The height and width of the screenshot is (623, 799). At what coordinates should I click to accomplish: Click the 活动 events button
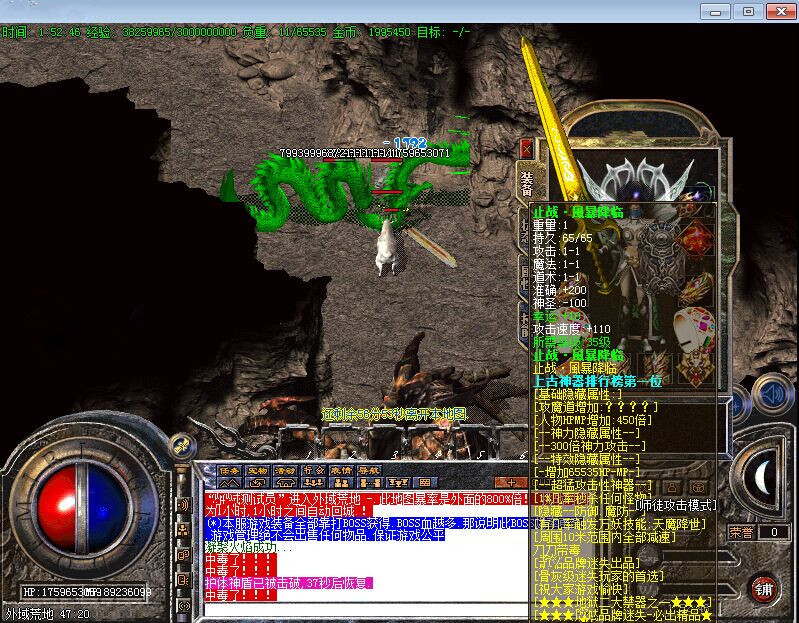point(286,470)
